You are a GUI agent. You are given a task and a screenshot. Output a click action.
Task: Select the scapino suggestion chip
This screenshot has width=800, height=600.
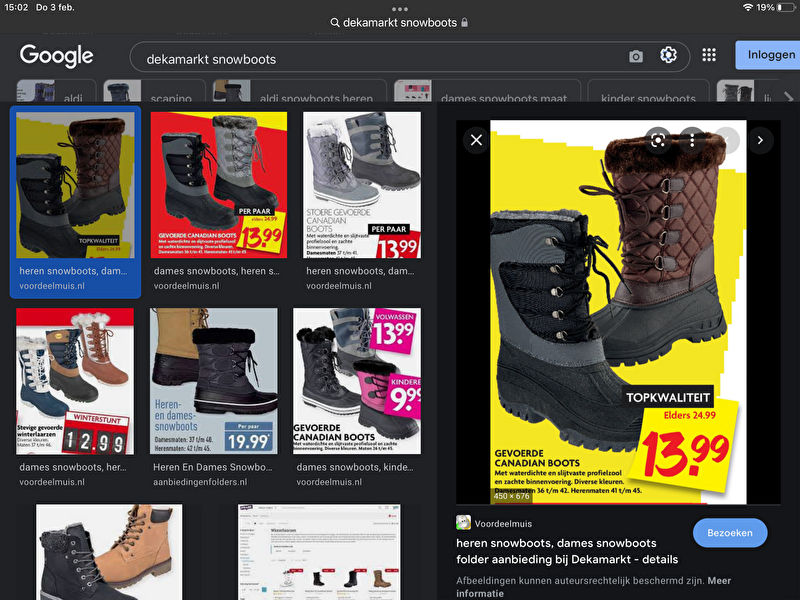click(154, 91)
